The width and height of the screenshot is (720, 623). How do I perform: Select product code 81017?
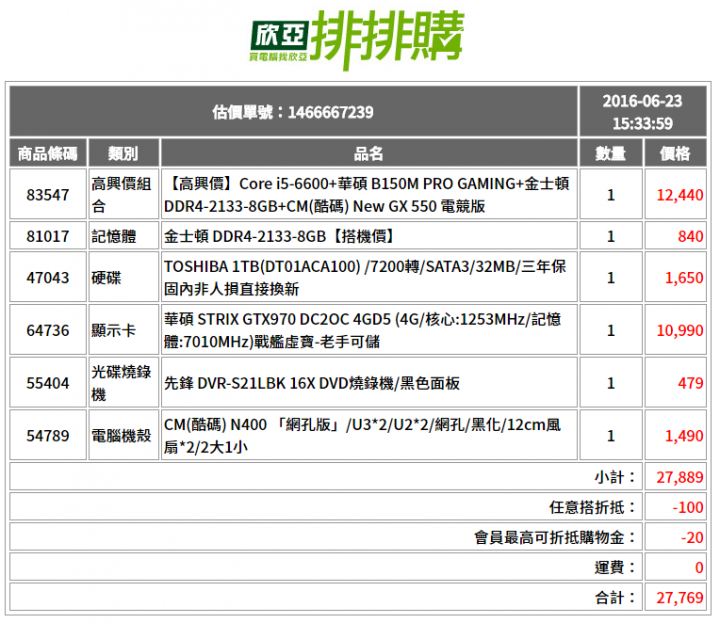pyautogui.click(x=48, y=236)
